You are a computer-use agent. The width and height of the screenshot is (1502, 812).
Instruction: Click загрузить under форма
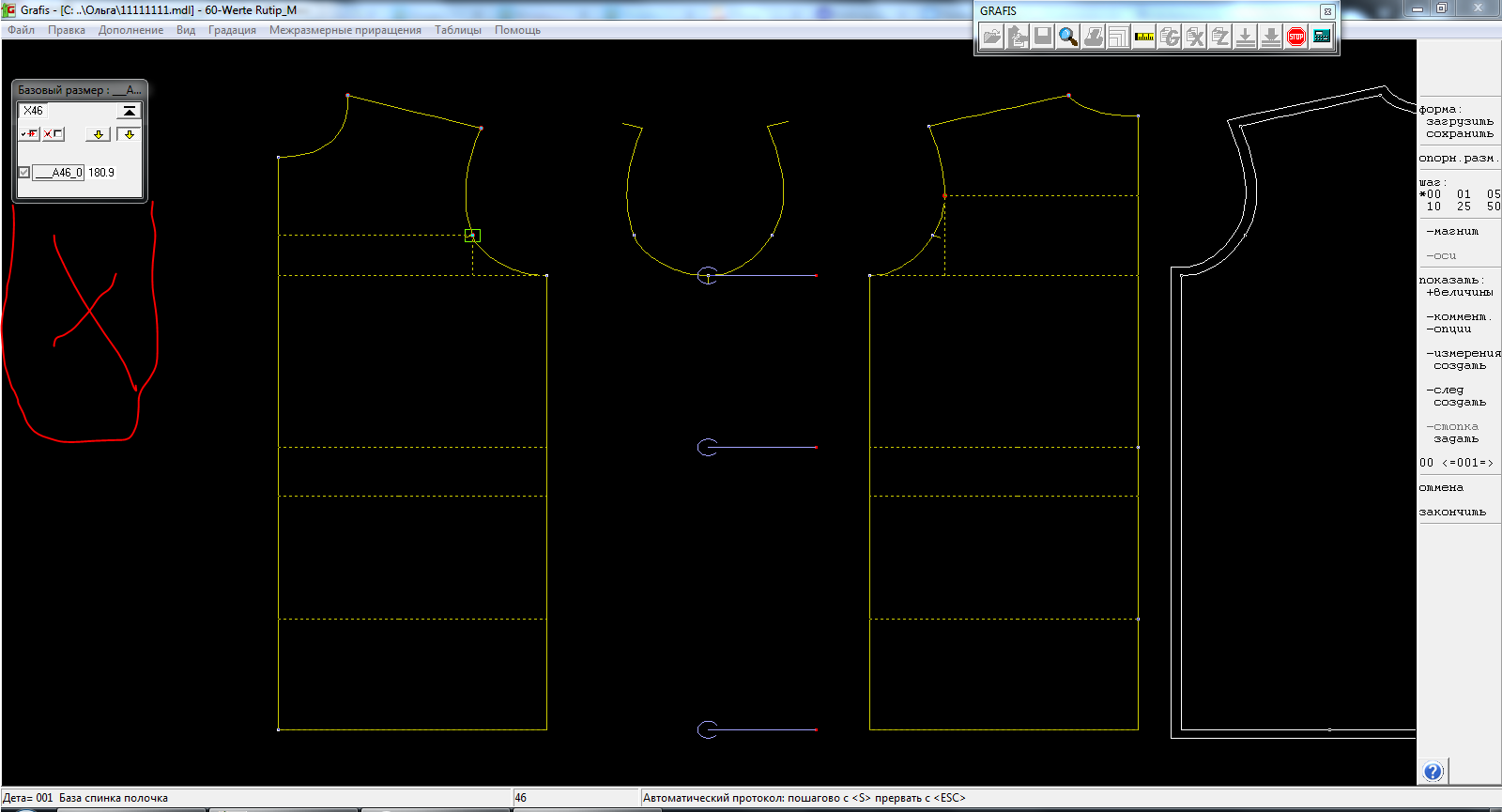(1460, 122)
